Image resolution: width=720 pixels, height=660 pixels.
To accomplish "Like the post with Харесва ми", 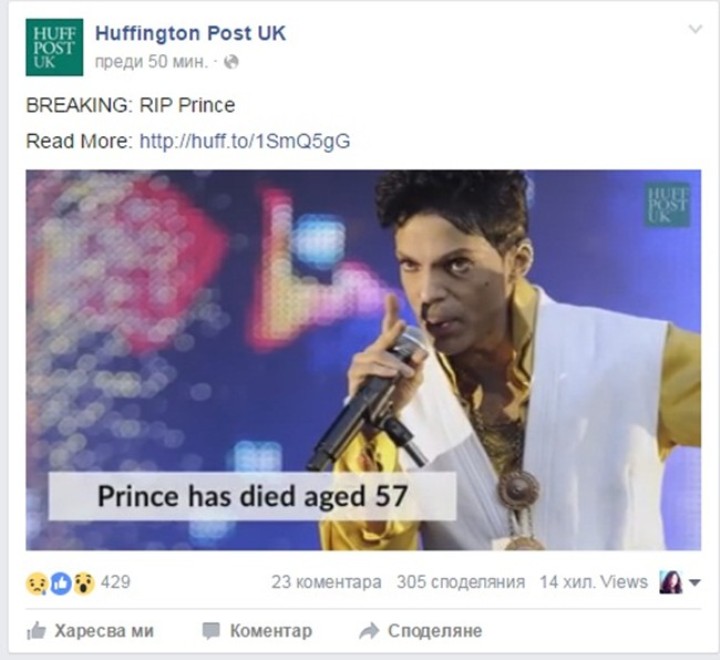I will point(91,631).
